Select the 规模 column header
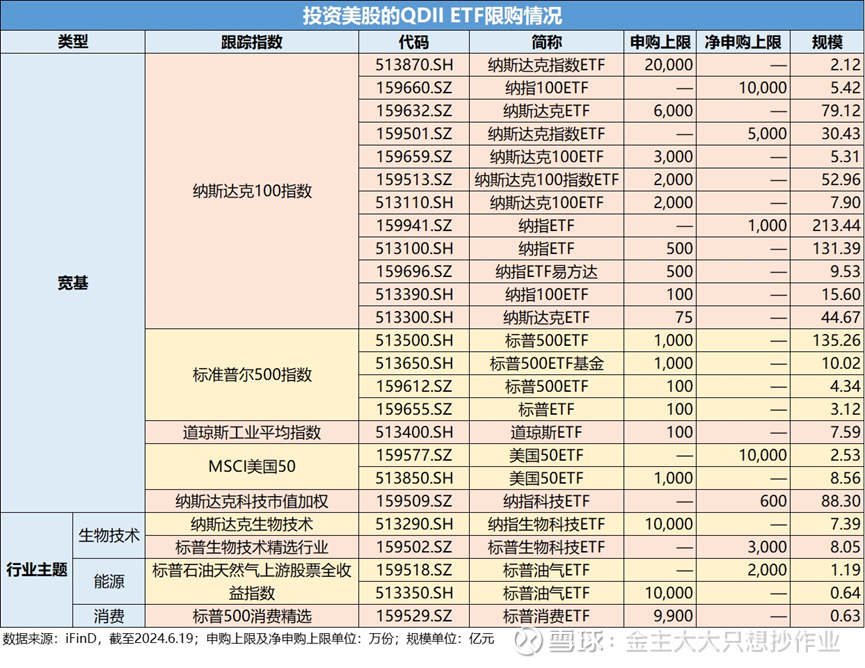The image size is (865, 668). click(x=827, y=42)
